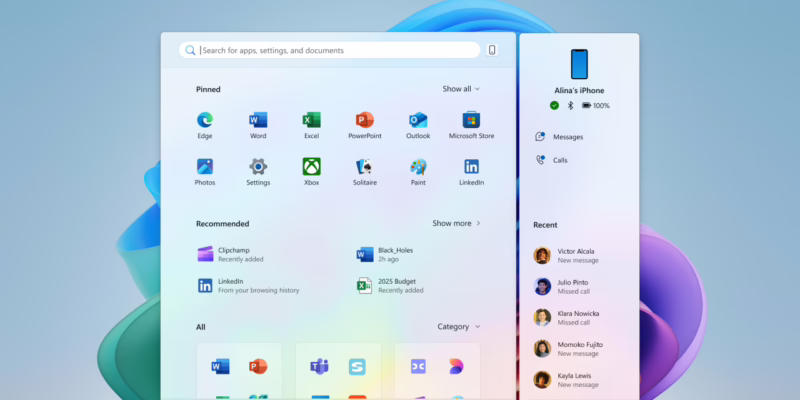Open the Microsoft Store app
The height and width of the screenshot is (400, 800).
click(x=471, y=121)
